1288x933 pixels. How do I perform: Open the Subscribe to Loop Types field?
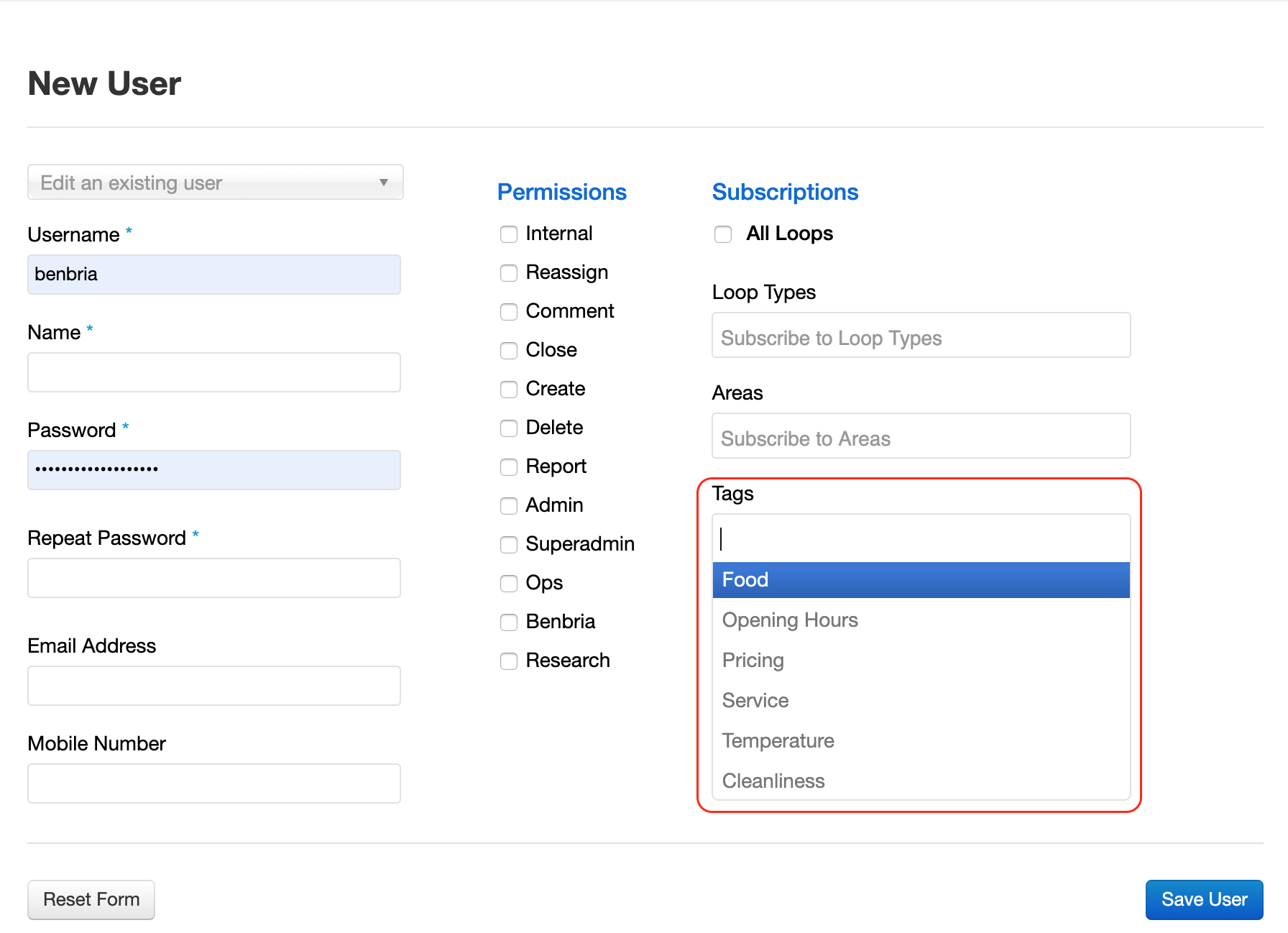pyautogui.click(x=921, y=335)
